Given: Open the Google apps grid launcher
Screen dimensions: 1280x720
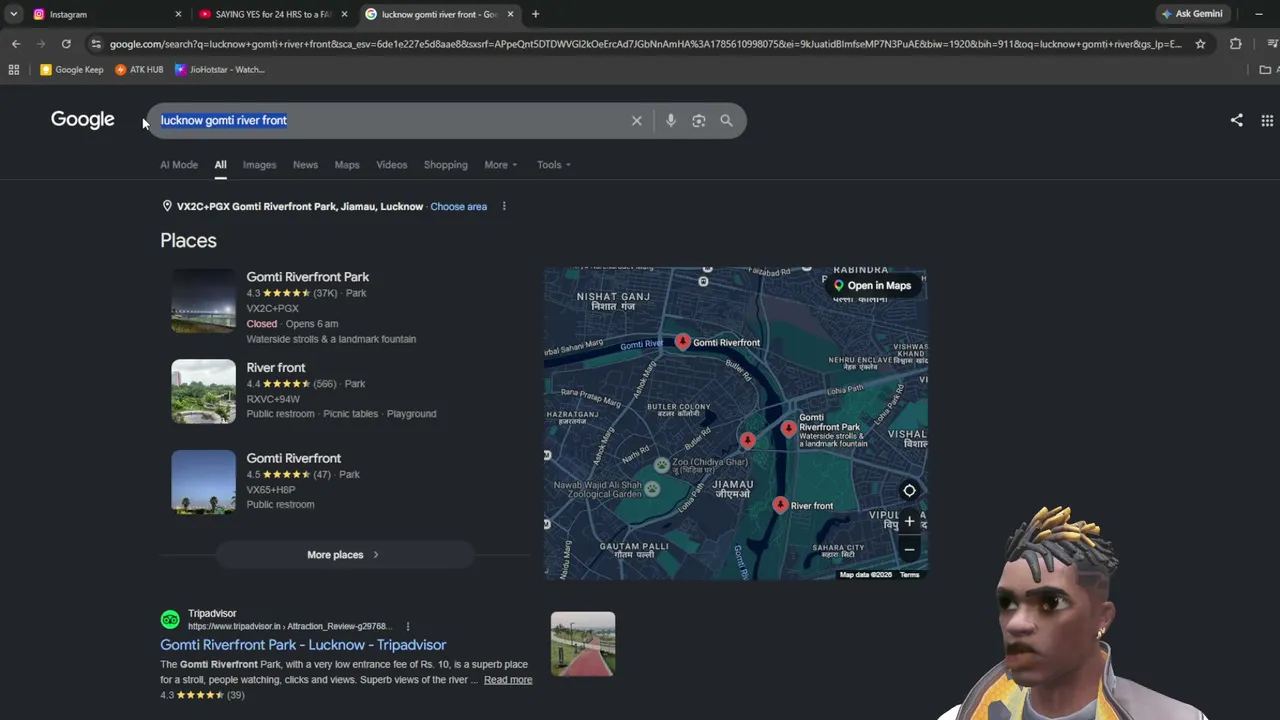Looking at the screenshot, I should [1267, 120].
